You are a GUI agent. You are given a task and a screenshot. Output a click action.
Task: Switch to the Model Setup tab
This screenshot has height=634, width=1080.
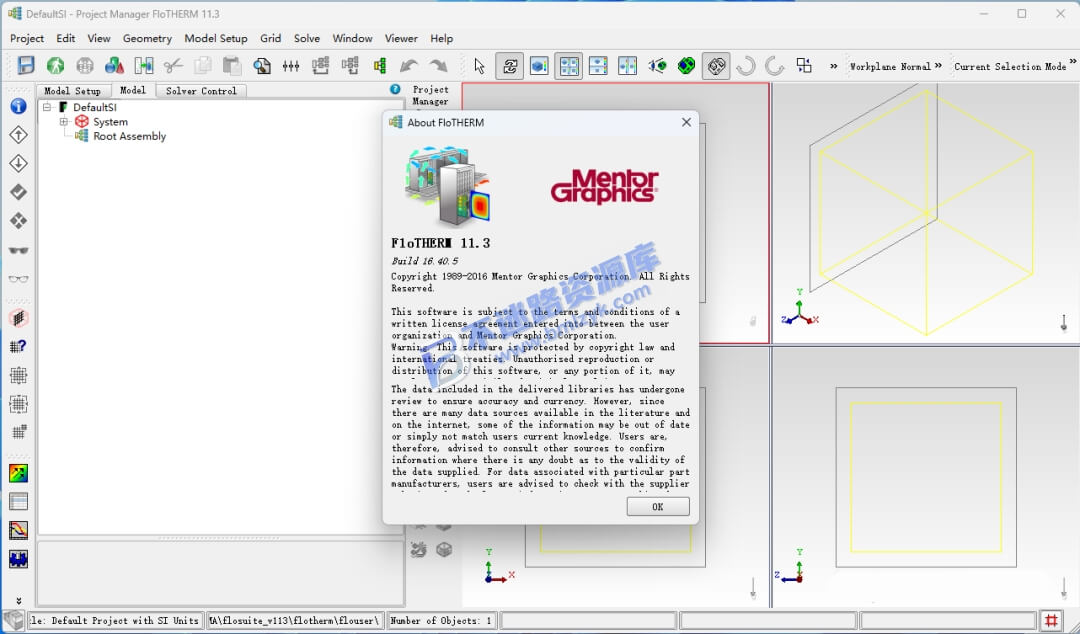tap(72, 91)
